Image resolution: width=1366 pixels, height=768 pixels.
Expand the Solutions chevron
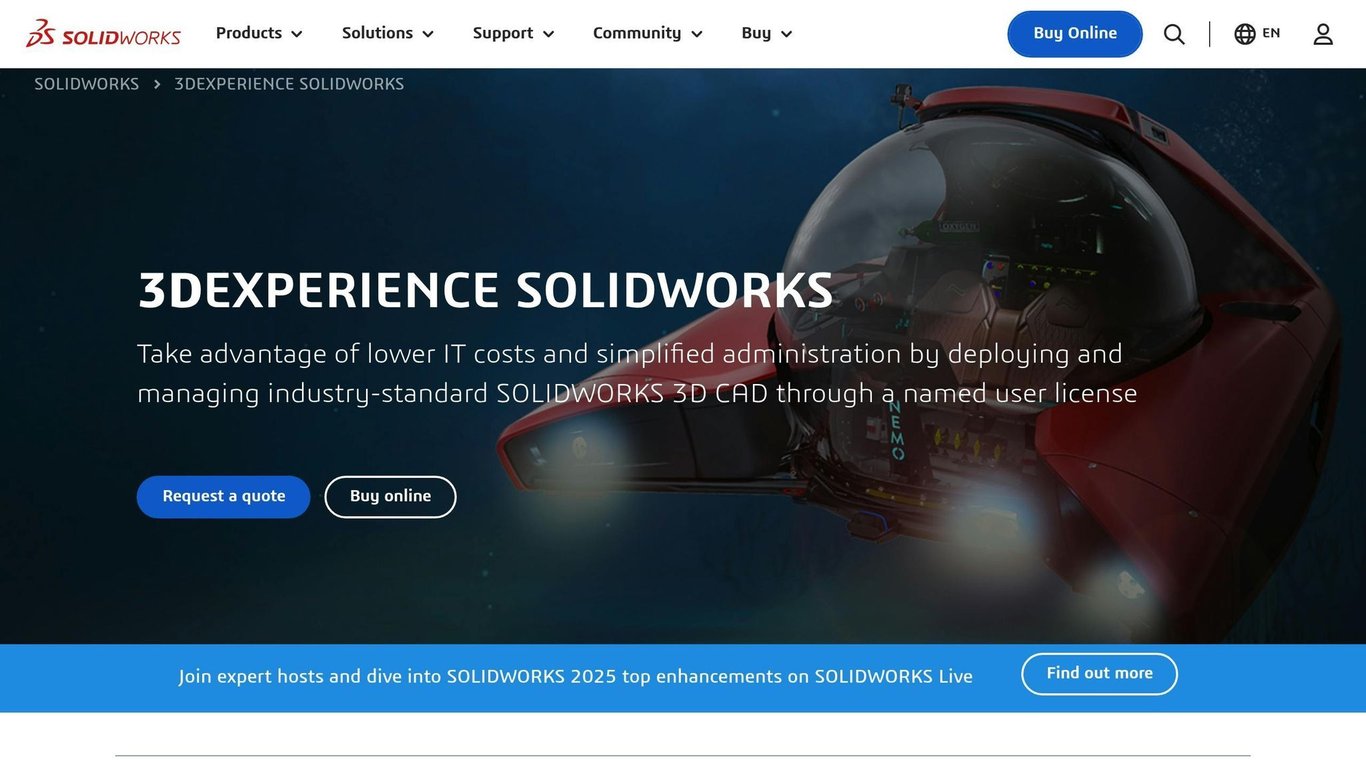coord(428,34)
